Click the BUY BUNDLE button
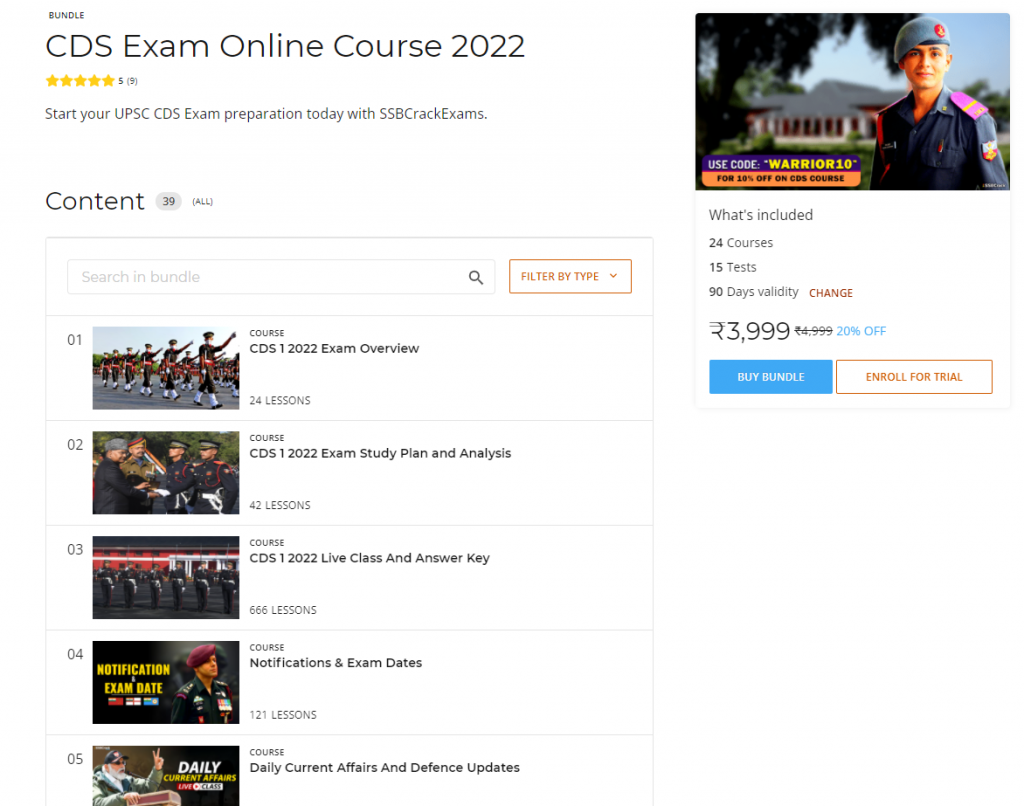The width and height of the screenshot is (1024, 806). coord(770,376)
